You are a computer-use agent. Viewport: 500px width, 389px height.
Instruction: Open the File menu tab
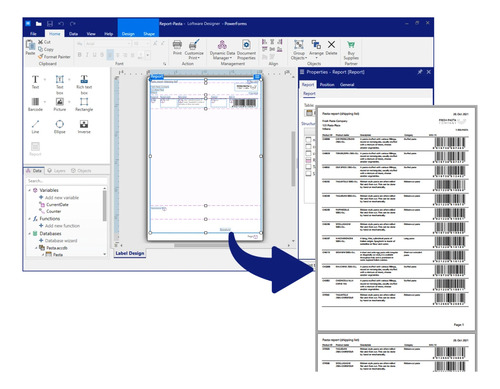click(33, 34)
